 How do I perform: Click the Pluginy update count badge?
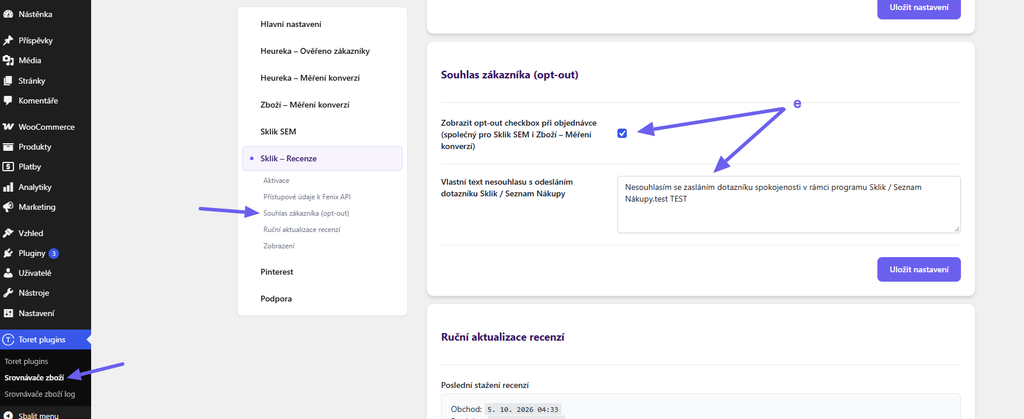pyautogui.click(x=54, y=253)
